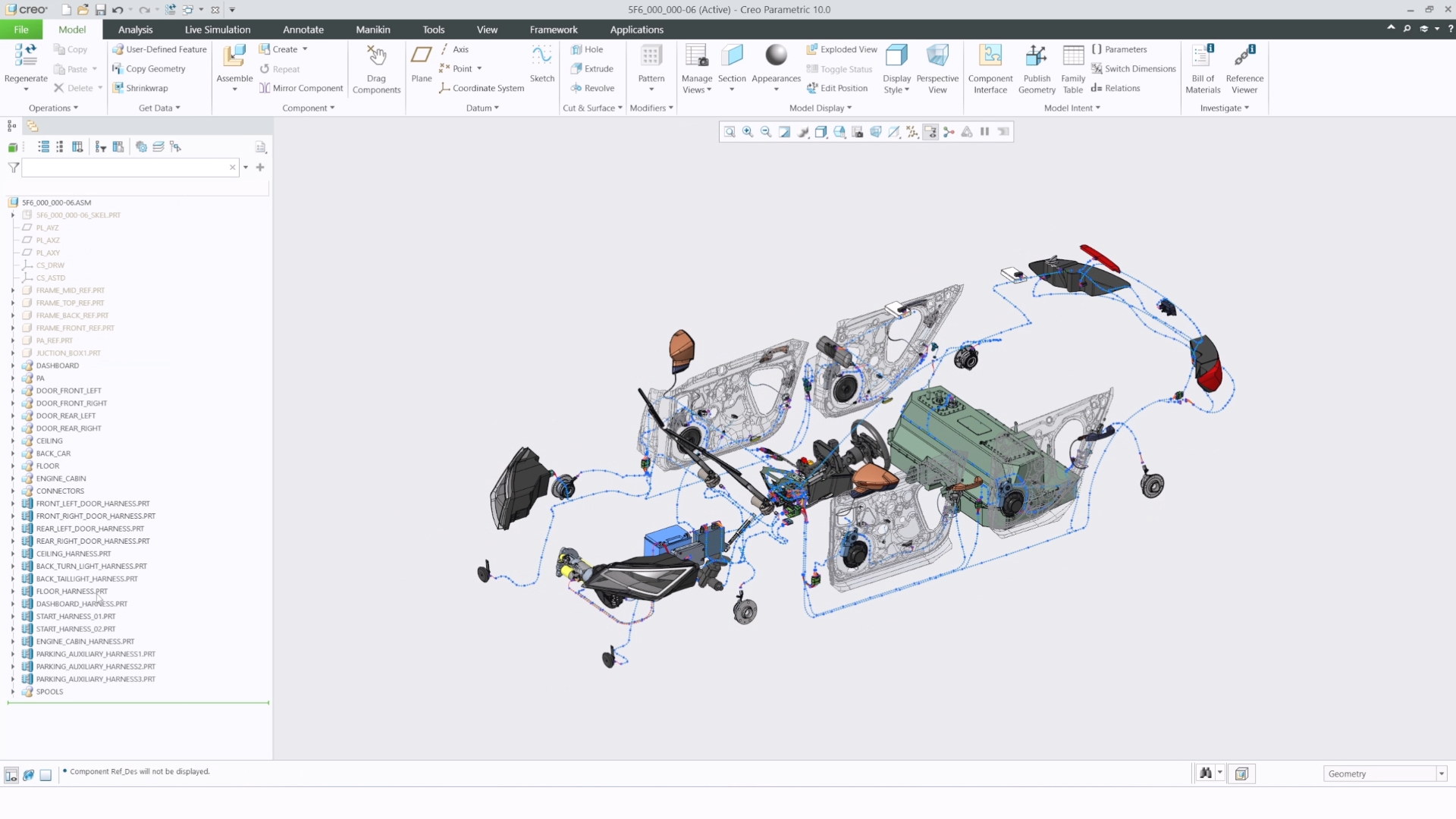This screenshot has width=1456, height=819.
Task: Click the Pattern tool icon
Action: [651, 56]
